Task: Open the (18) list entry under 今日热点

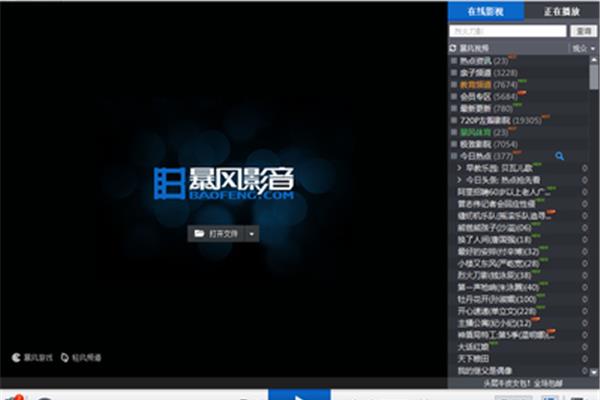Action: click(494, 240)
